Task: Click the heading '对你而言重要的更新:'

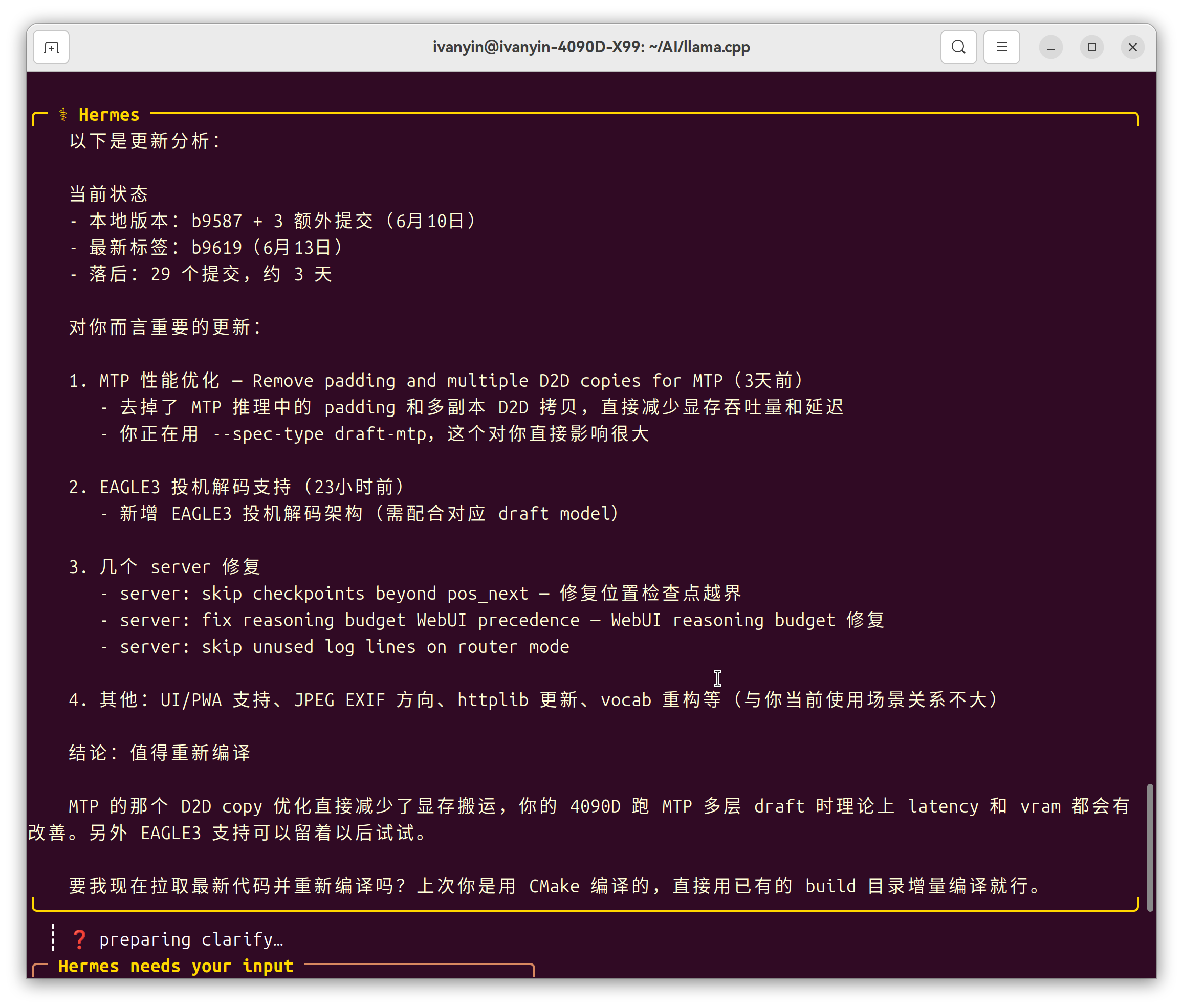Action: tap(166, 327)
